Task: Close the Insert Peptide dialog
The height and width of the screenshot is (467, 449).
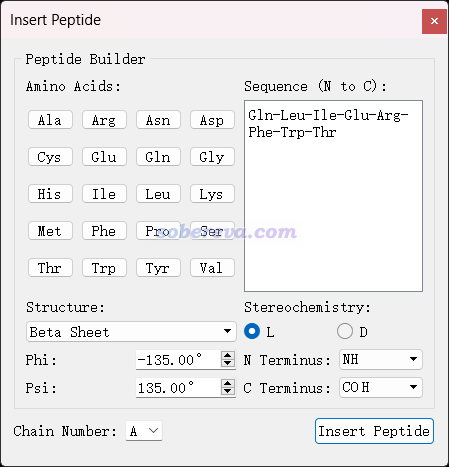Action: 434,21
